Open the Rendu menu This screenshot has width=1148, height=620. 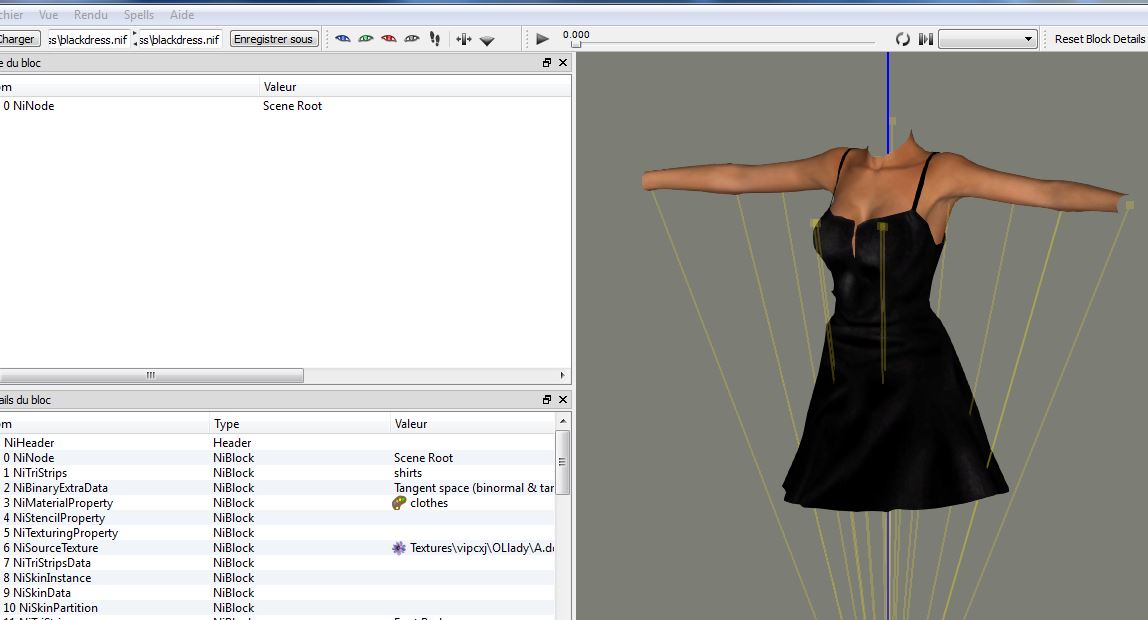point(91,15)
